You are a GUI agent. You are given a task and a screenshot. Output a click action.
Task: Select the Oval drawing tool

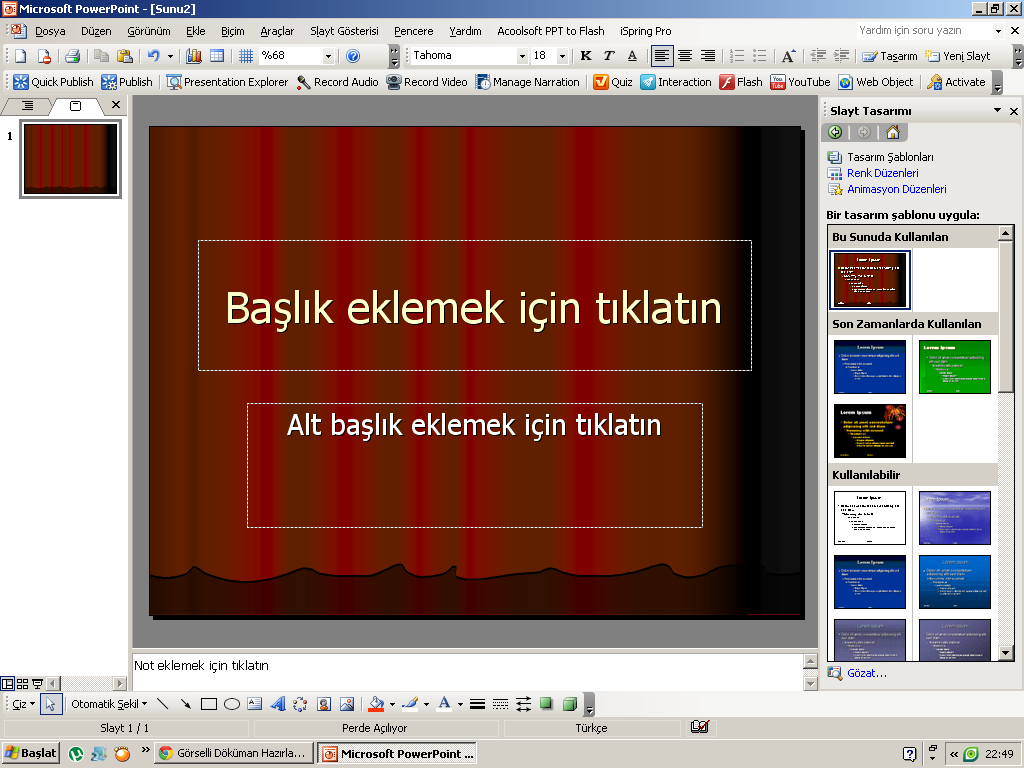(232, 704)
